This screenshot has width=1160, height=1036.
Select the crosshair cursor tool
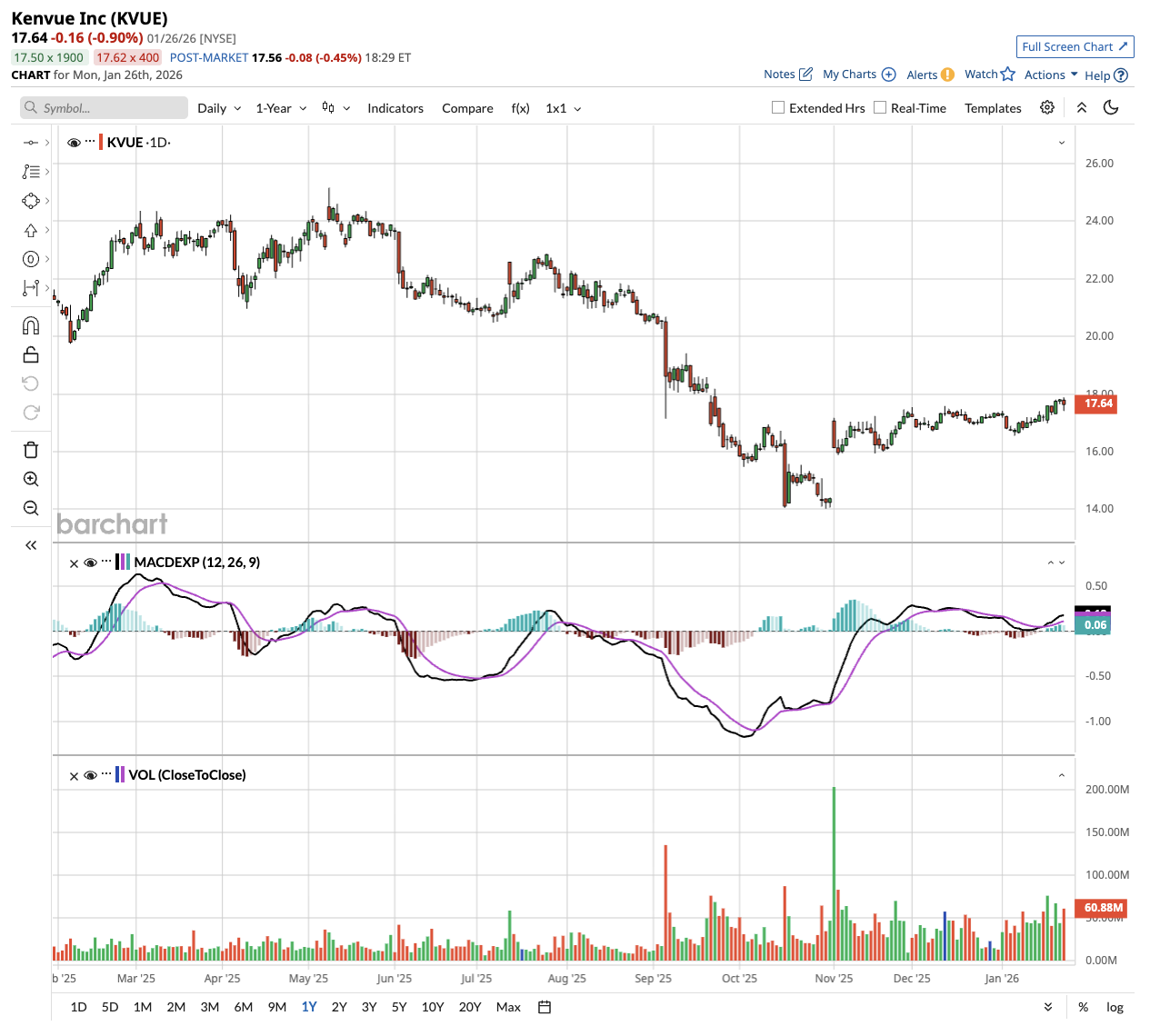31,143
